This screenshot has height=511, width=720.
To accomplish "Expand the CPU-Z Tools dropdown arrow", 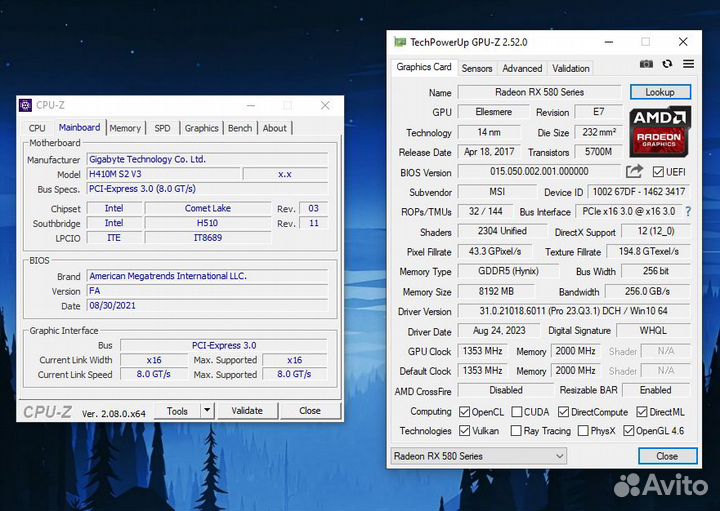I will point(208,410).
